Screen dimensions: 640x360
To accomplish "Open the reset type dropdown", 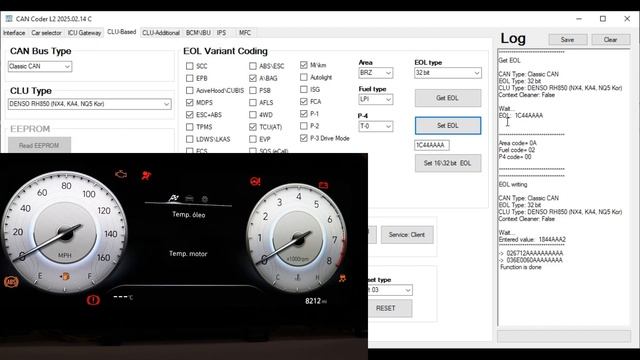I will (x=390, y=290).
